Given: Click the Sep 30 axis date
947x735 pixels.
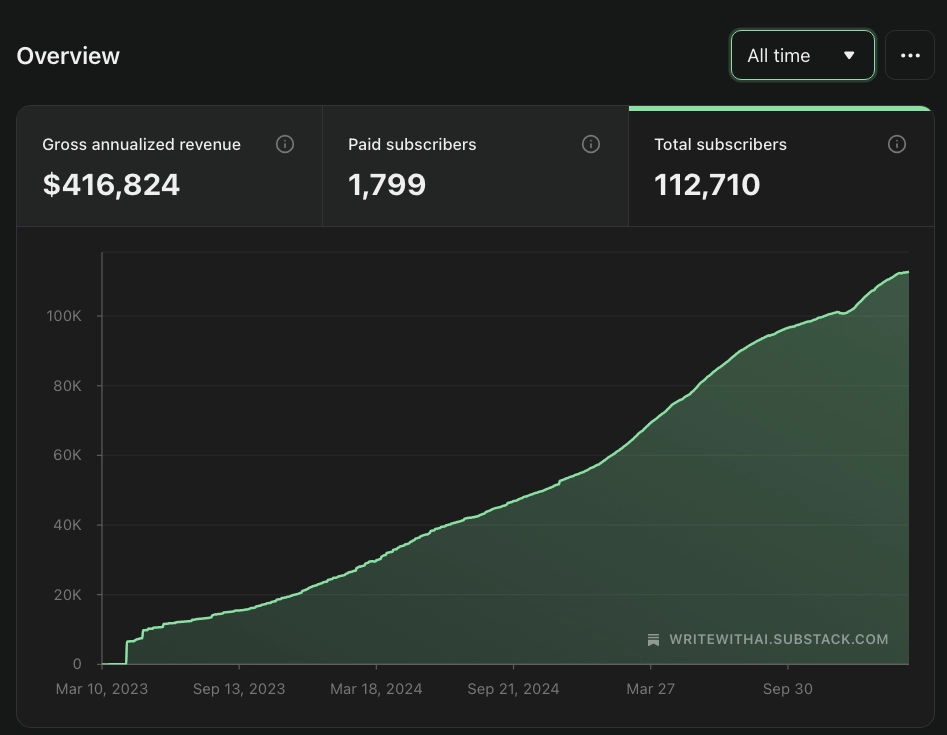Looking at the screenshot, I should [788, 689].
